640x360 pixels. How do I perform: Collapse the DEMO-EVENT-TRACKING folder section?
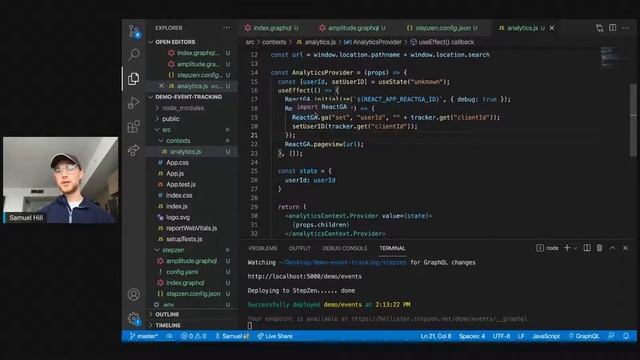[188, 97]
